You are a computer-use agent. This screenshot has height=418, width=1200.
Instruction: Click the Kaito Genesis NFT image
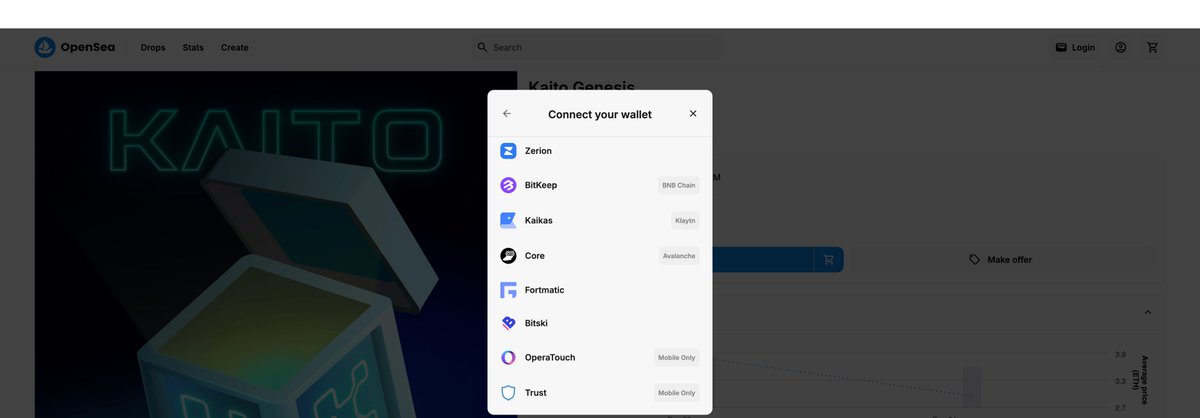point(276,244)
